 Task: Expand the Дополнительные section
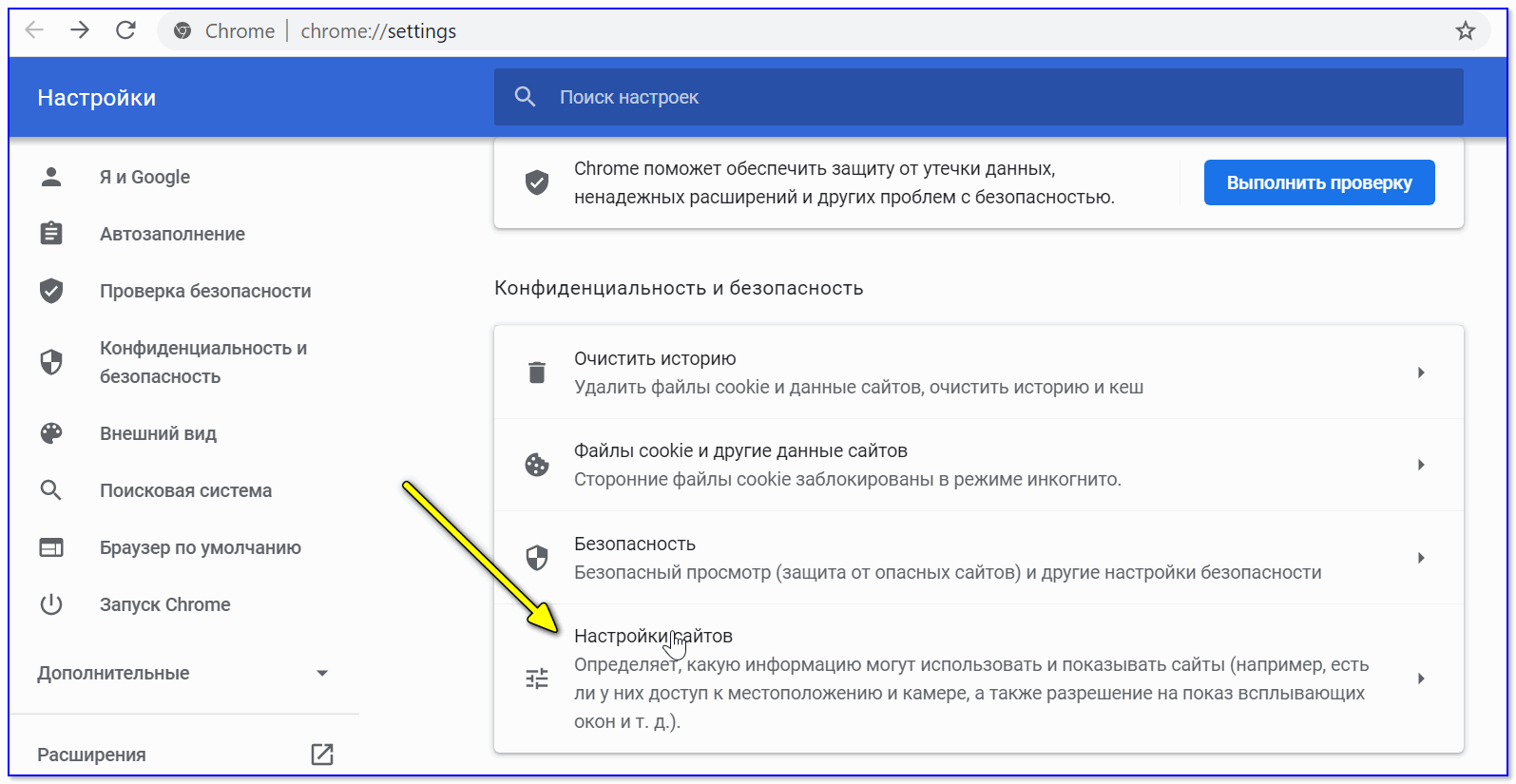[x=321, y=673]
